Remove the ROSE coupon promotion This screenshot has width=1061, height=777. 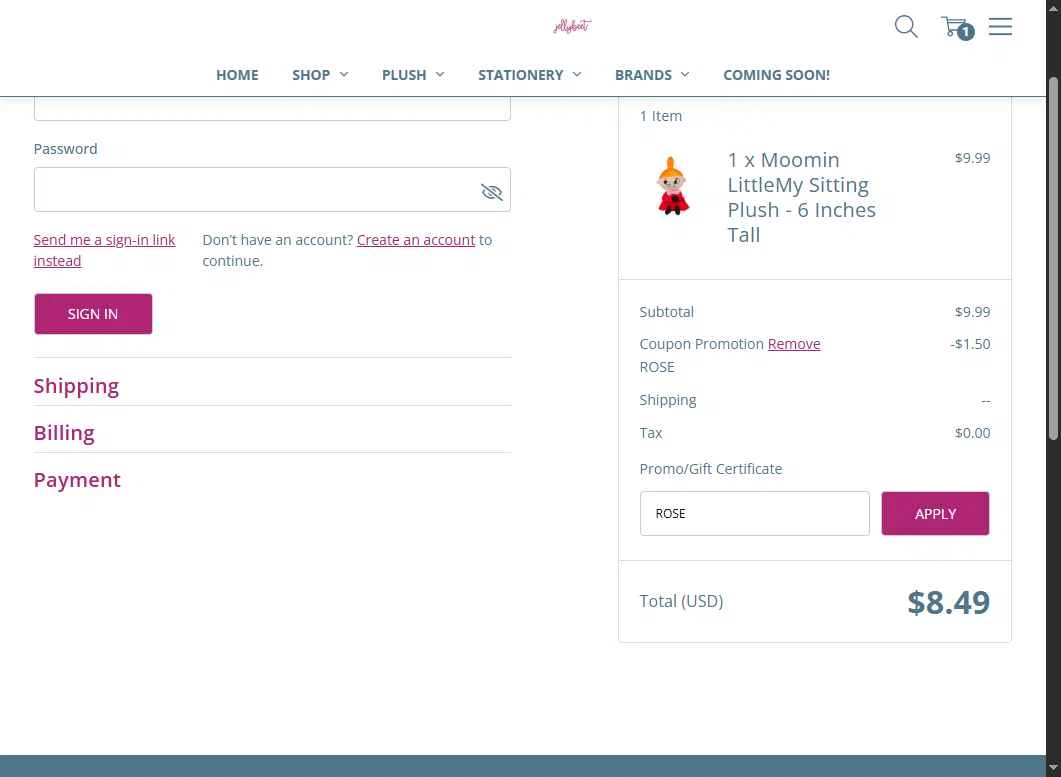pyautogui.click(x=794, y=344)
